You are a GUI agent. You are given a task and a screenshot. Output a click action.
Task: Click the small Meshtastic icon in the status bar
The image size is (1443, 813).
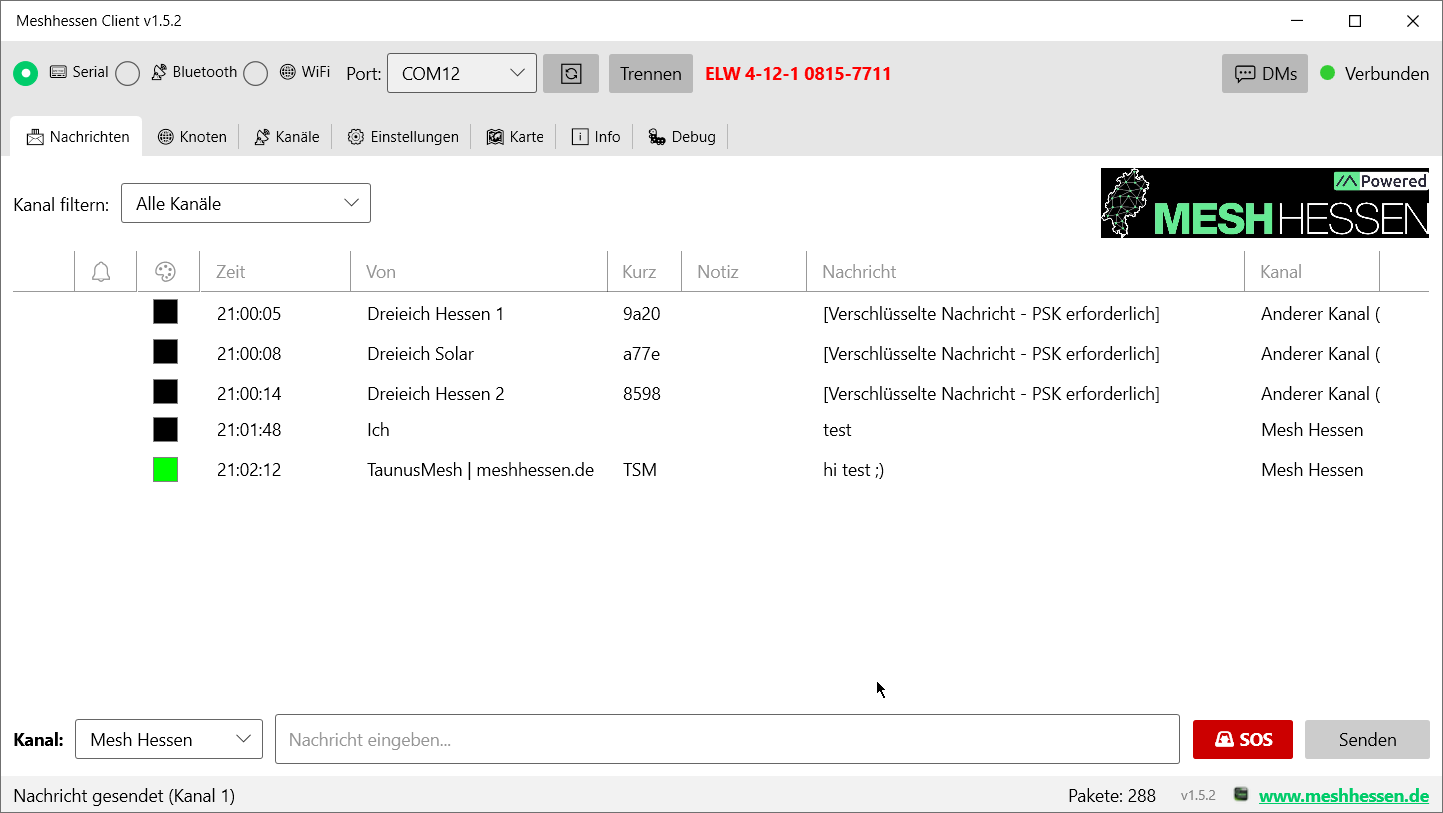pyautogui.click(x=1240, y=795)
